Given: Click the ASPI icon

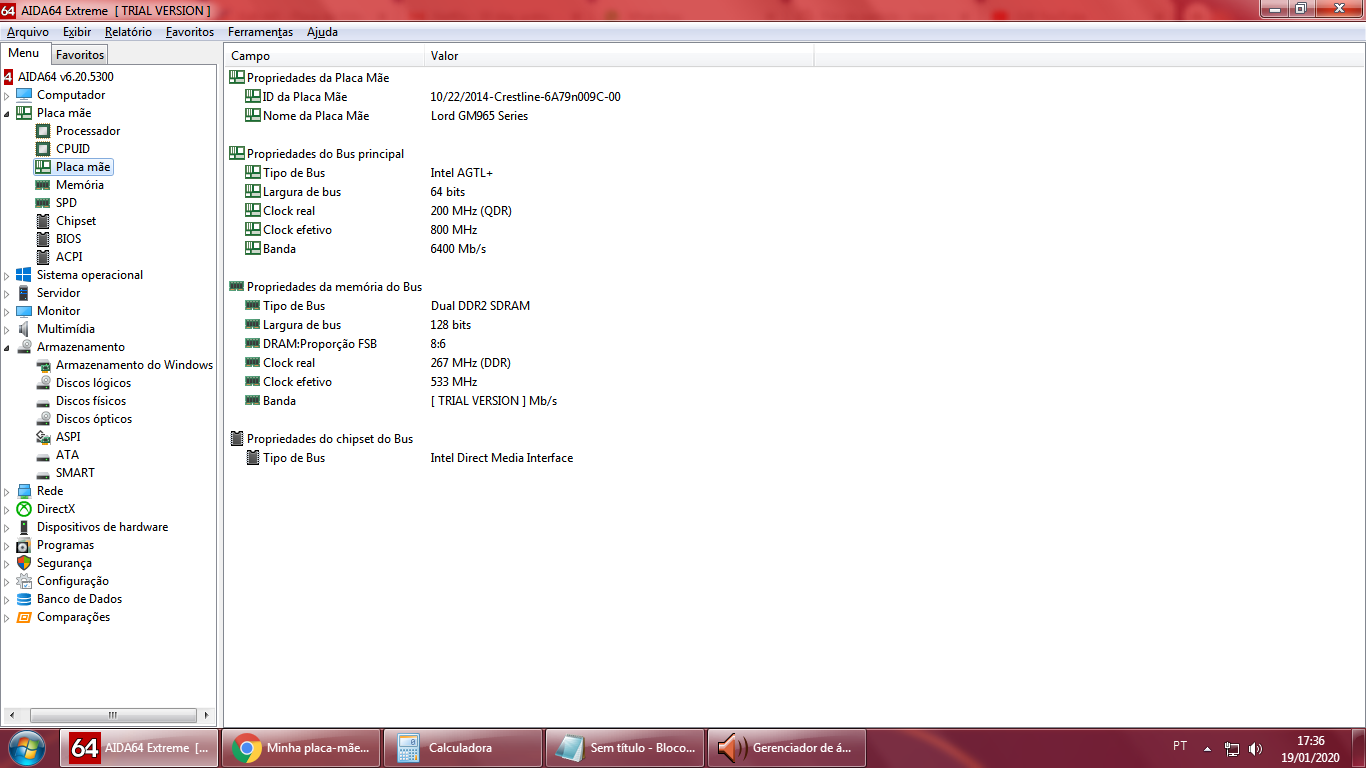Looking at the screenshot, I should (x=43, y=437).
